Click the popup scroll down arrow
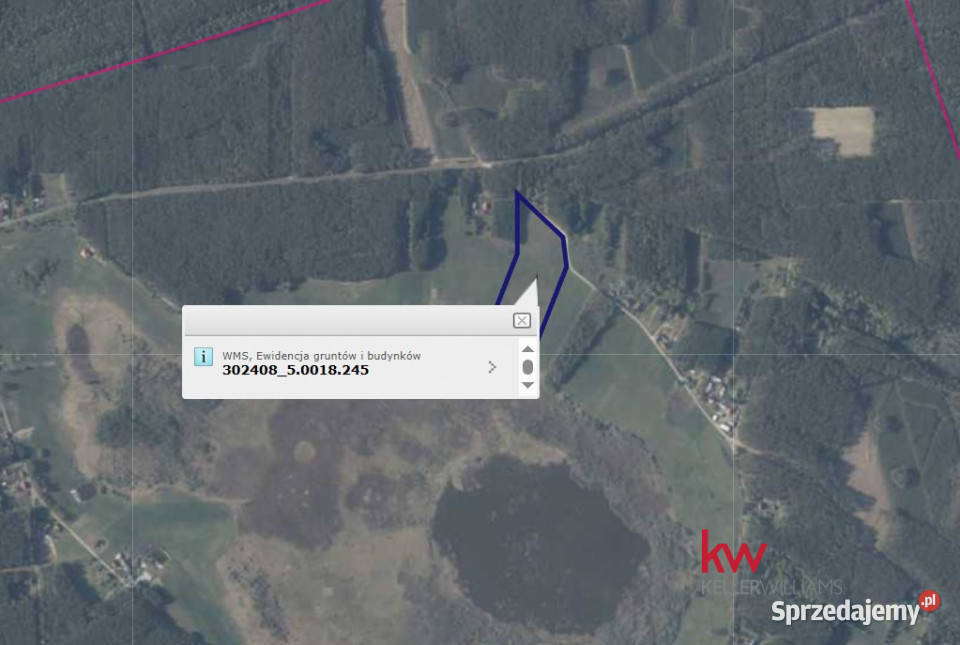The height and width of the screenshot is (645, 960). (x=528, y=386)
